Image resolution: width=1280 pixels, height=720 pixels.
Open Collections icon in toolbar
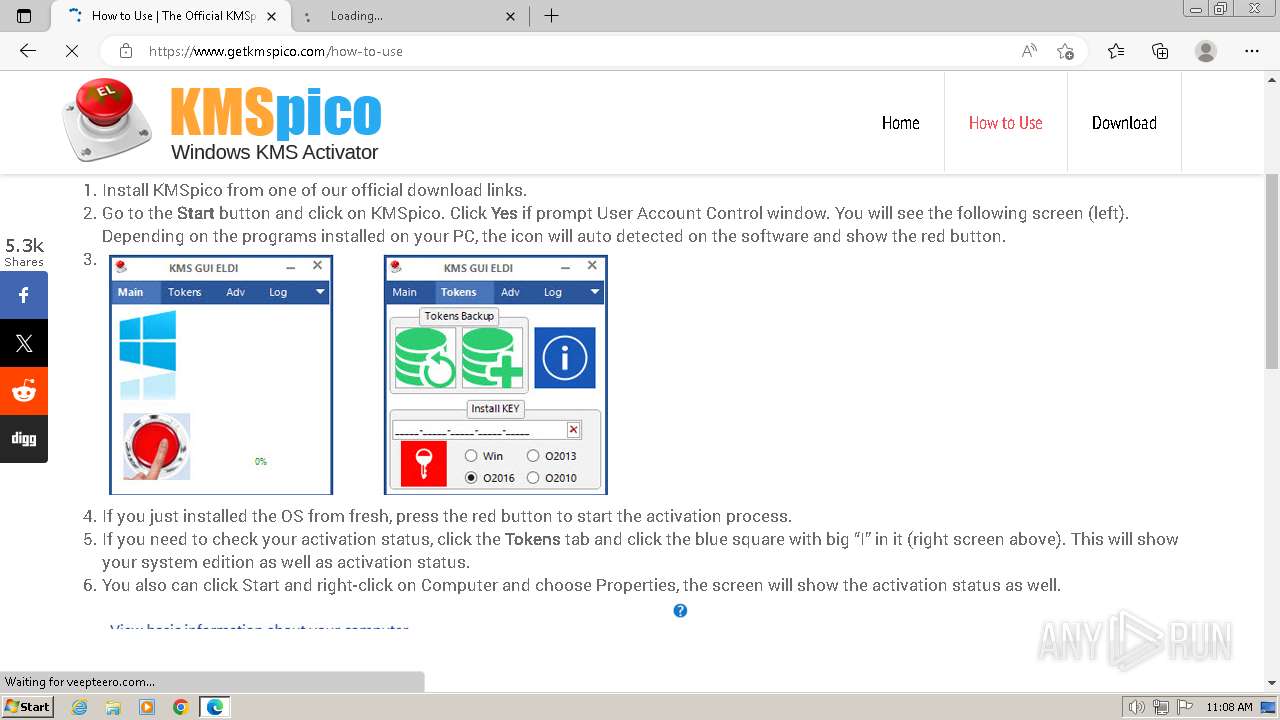coord(1160,51)
